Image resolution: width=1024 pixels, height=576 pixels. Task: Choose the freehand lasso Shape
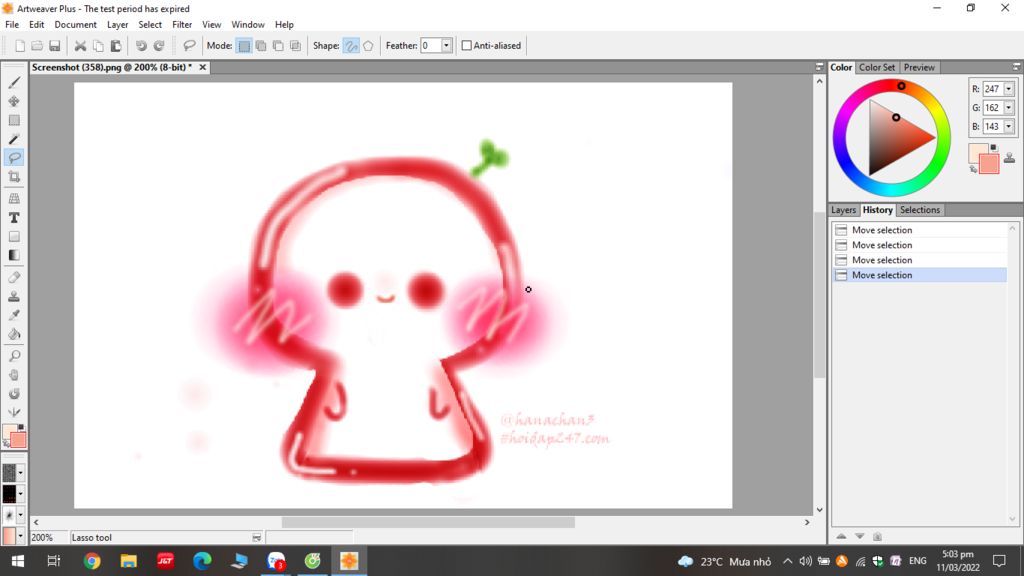click(351, 46)
